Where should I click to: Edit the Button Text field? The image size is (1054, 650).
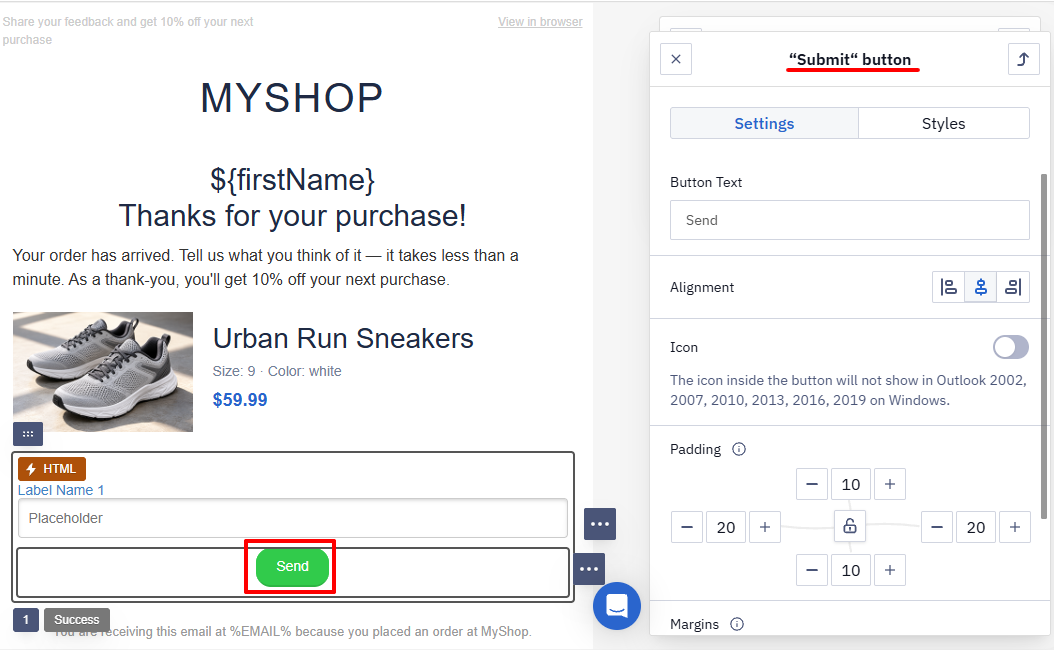pyautogui.click(x=850, y=220)
